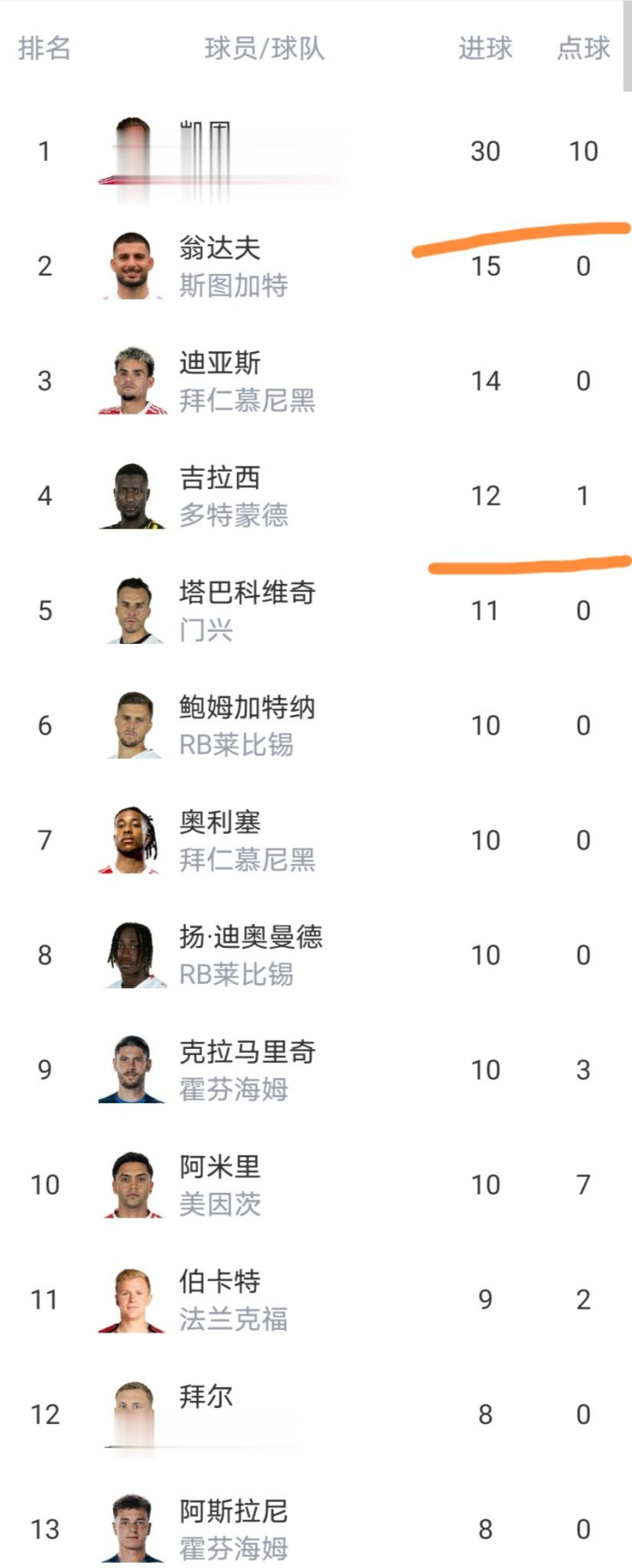Click the vertical scrollbar at right edge
Viewport: 632px width, 1568px height.
[627, 46]
